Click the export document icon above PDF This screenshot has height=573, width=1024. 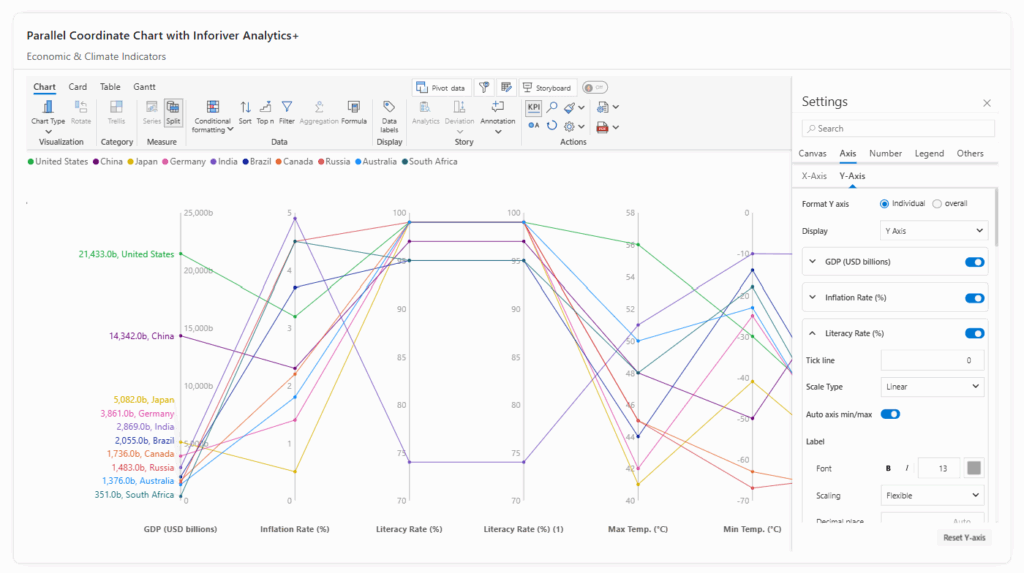point(602,107)
